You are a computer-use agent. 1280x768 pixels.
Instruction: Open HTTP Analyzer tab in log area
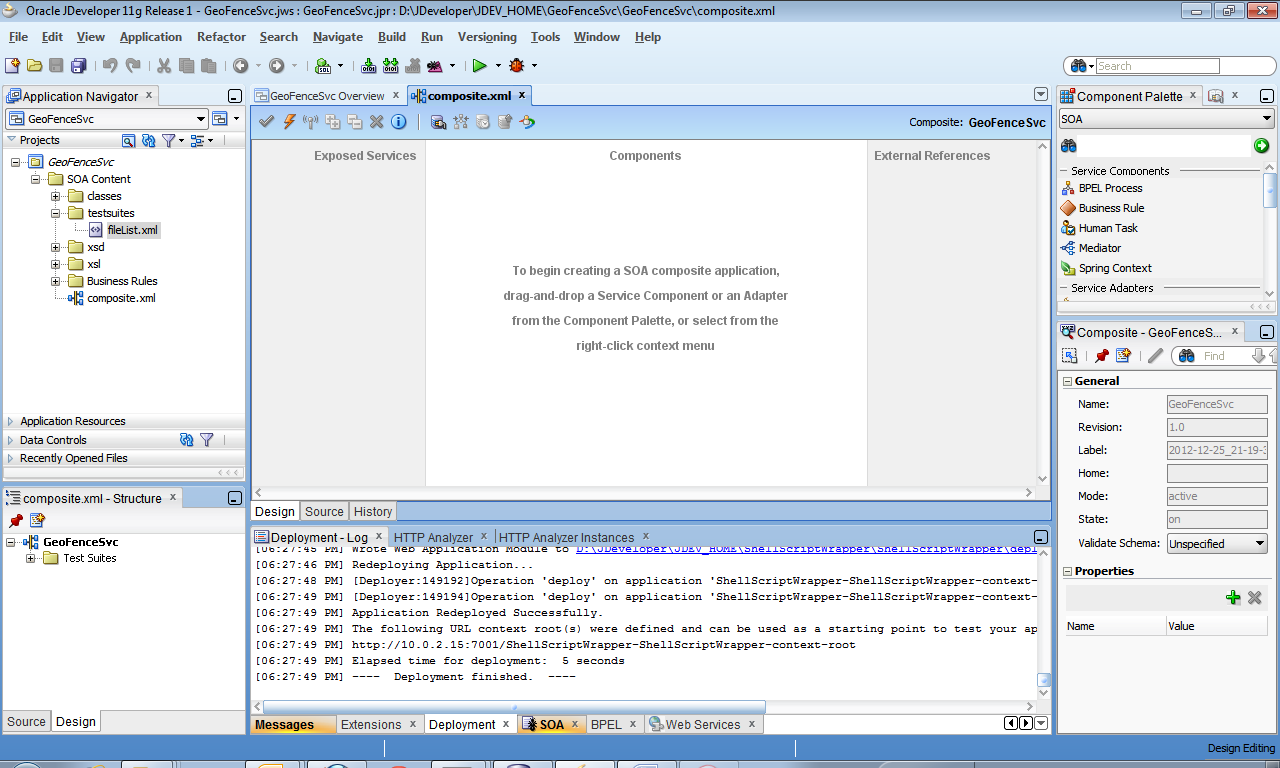pyautogui.click(x=433, y=537)
